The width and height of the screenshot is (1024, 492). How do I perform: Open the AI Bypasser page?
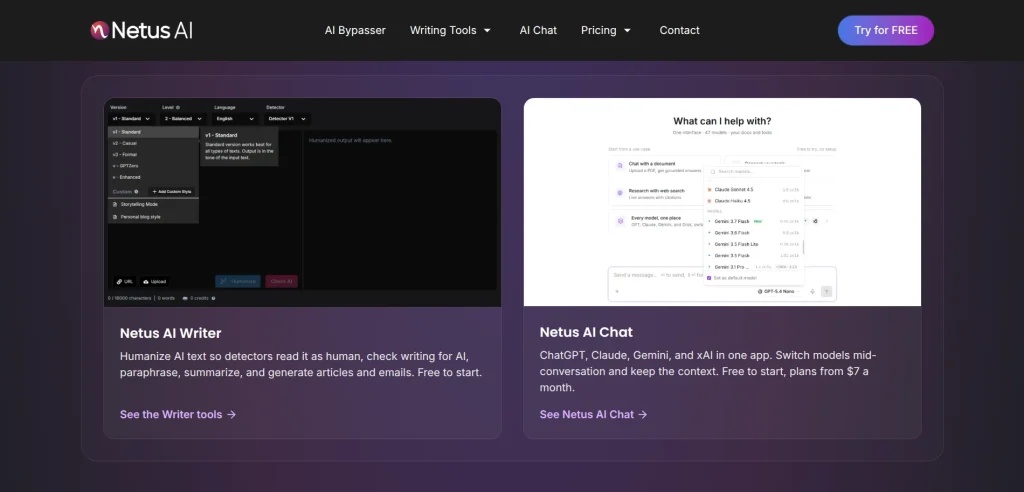click(355, 30)
